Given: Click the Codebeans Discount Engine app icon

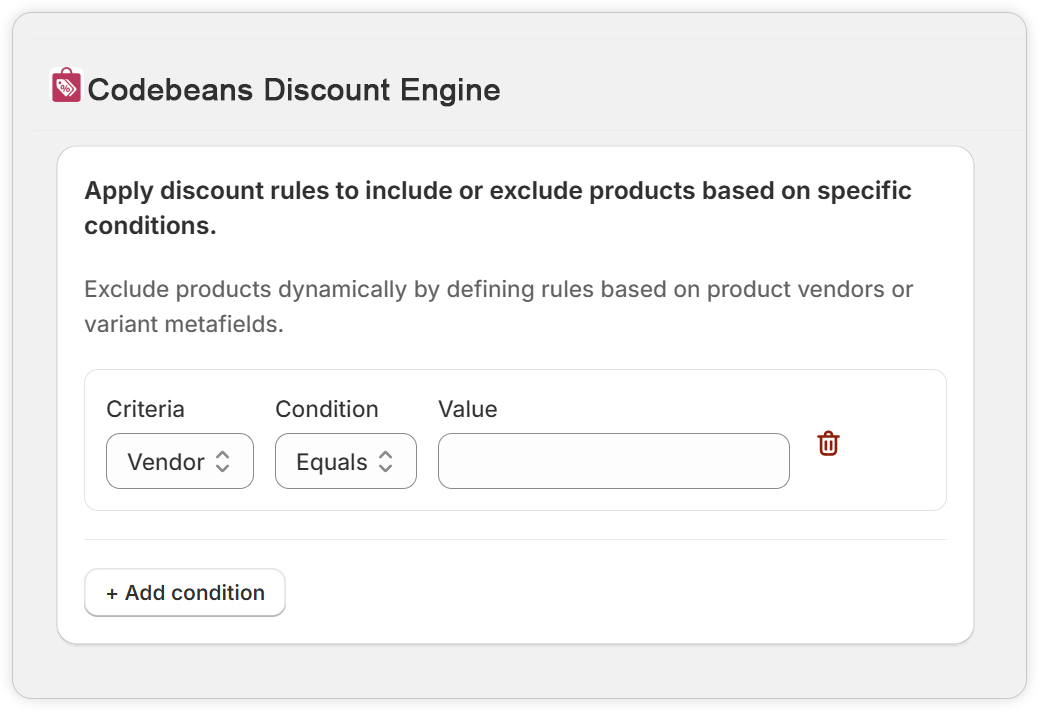Looking at the screenshot, I should [66, 86].
